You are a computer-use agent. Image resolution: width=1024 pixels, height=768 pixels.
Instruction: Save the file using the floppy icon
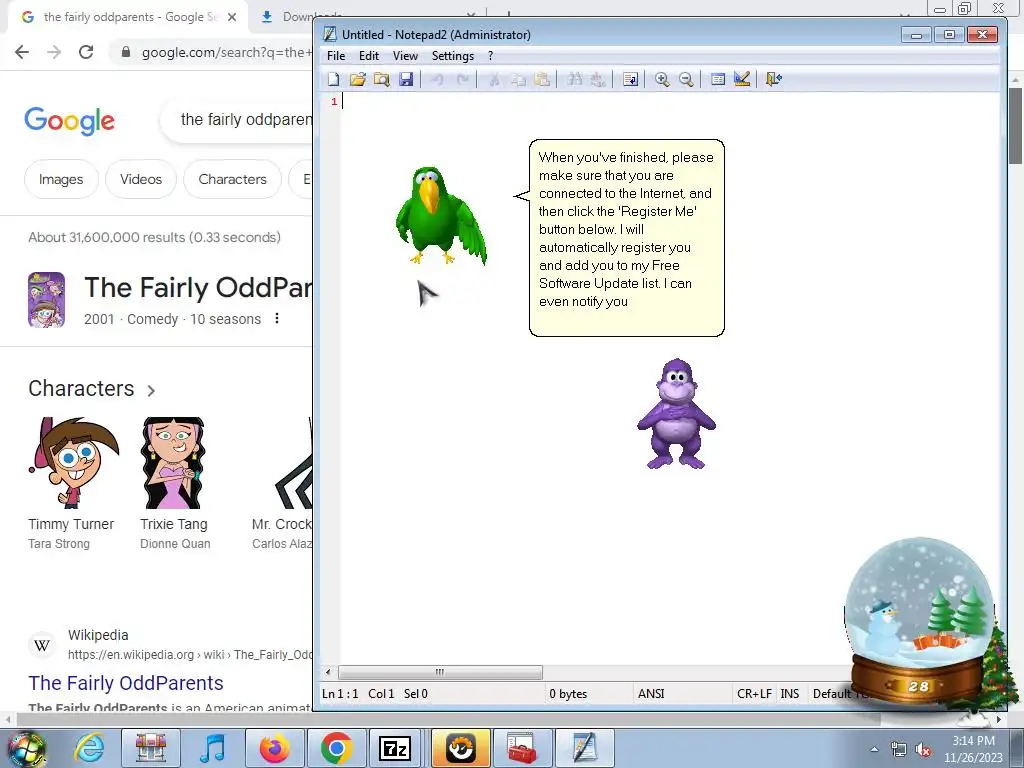[406, 80]
